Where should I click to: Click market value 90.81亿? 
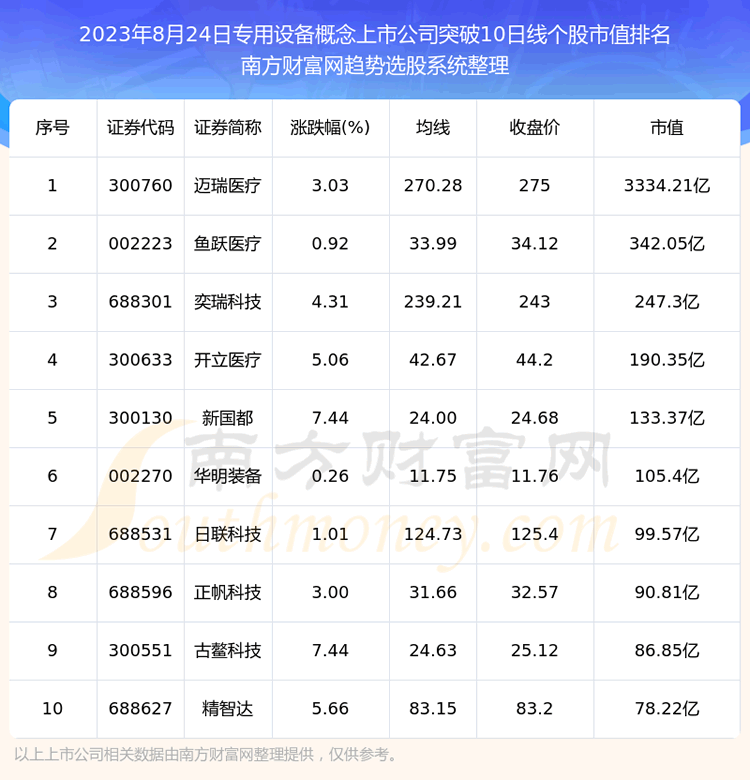coord(667,592)
